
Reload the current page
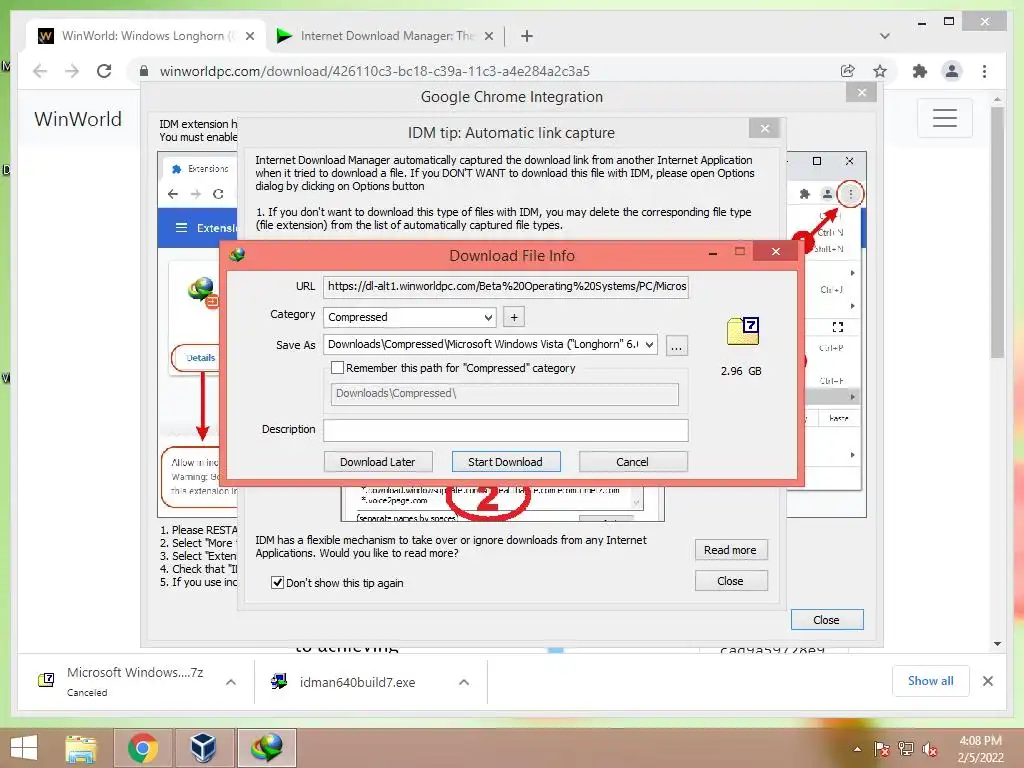tap(104, 71)
